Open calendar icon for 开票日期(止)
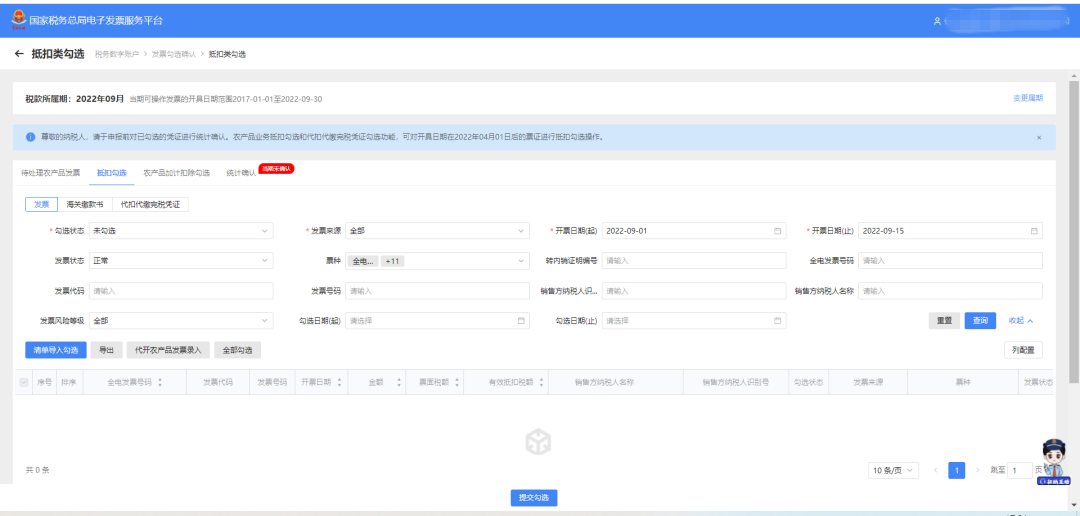1080x516 pixels. point(1035,231)
